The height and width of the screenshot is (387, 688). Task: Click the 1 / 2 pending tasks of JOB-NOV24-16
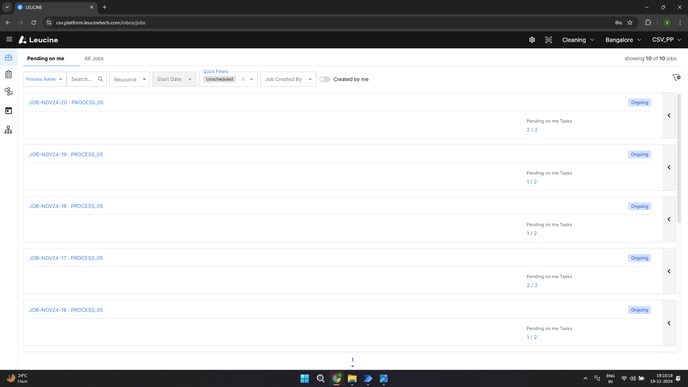pos(532,337)
